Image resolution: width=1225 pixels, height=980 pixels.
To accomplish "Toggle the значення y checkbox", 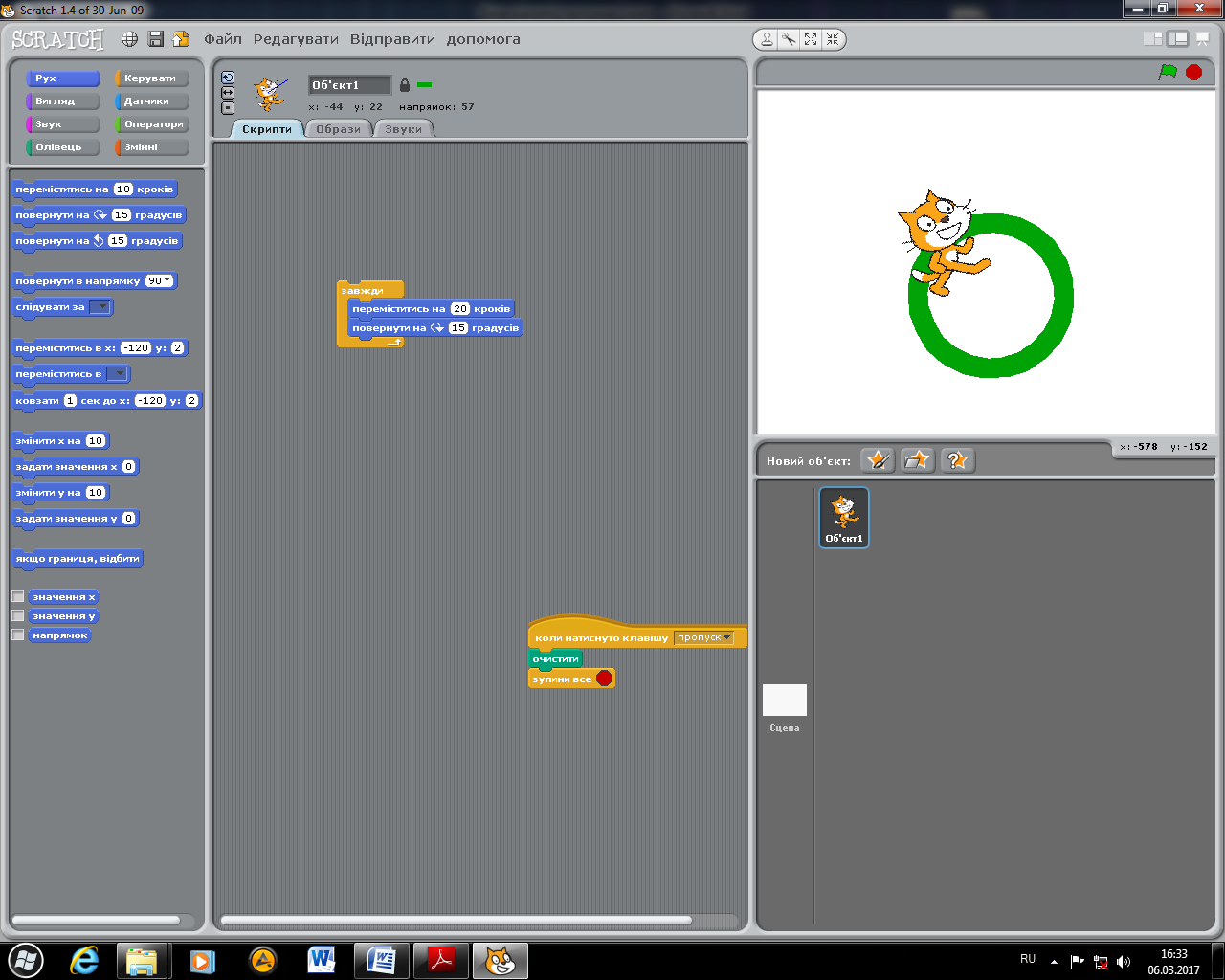I will (x=18, y=615).
